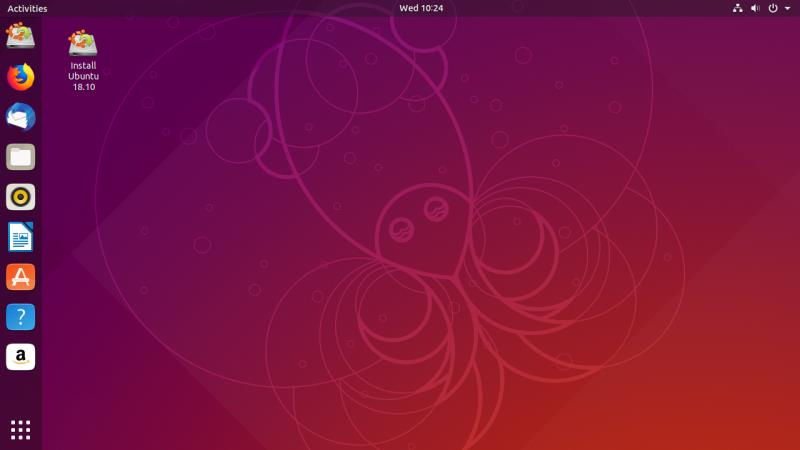Select the "Install Ubuntu 18.10" desktop label
The height and width of the screenshot is (450, 800).
tap(83, 76)
